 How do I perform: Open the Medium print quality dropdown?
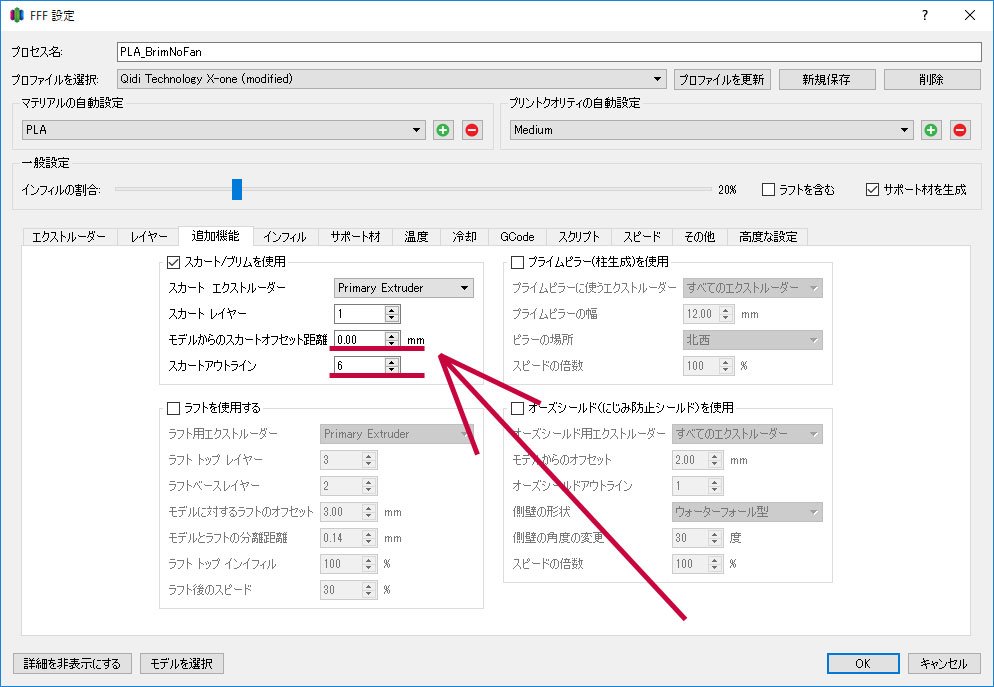pyautogui.click(x=712, y=130)
